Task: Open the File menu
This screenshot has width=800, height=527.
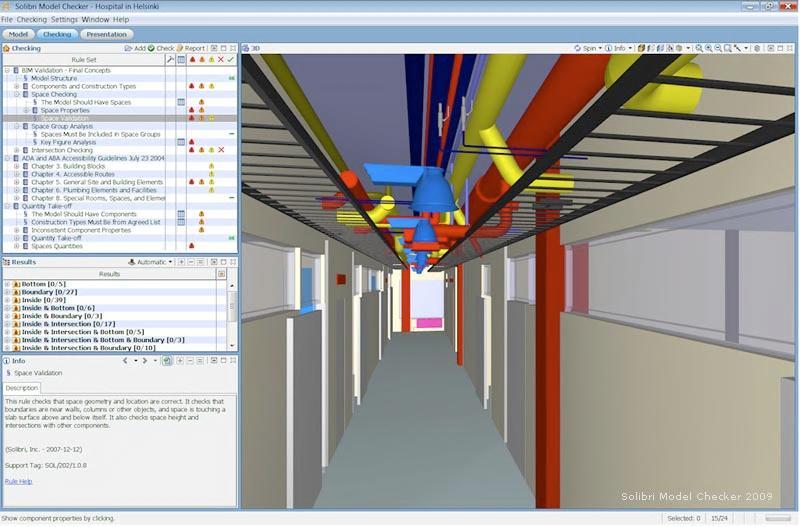Action: pyautogui.click(x=7, y=19)
